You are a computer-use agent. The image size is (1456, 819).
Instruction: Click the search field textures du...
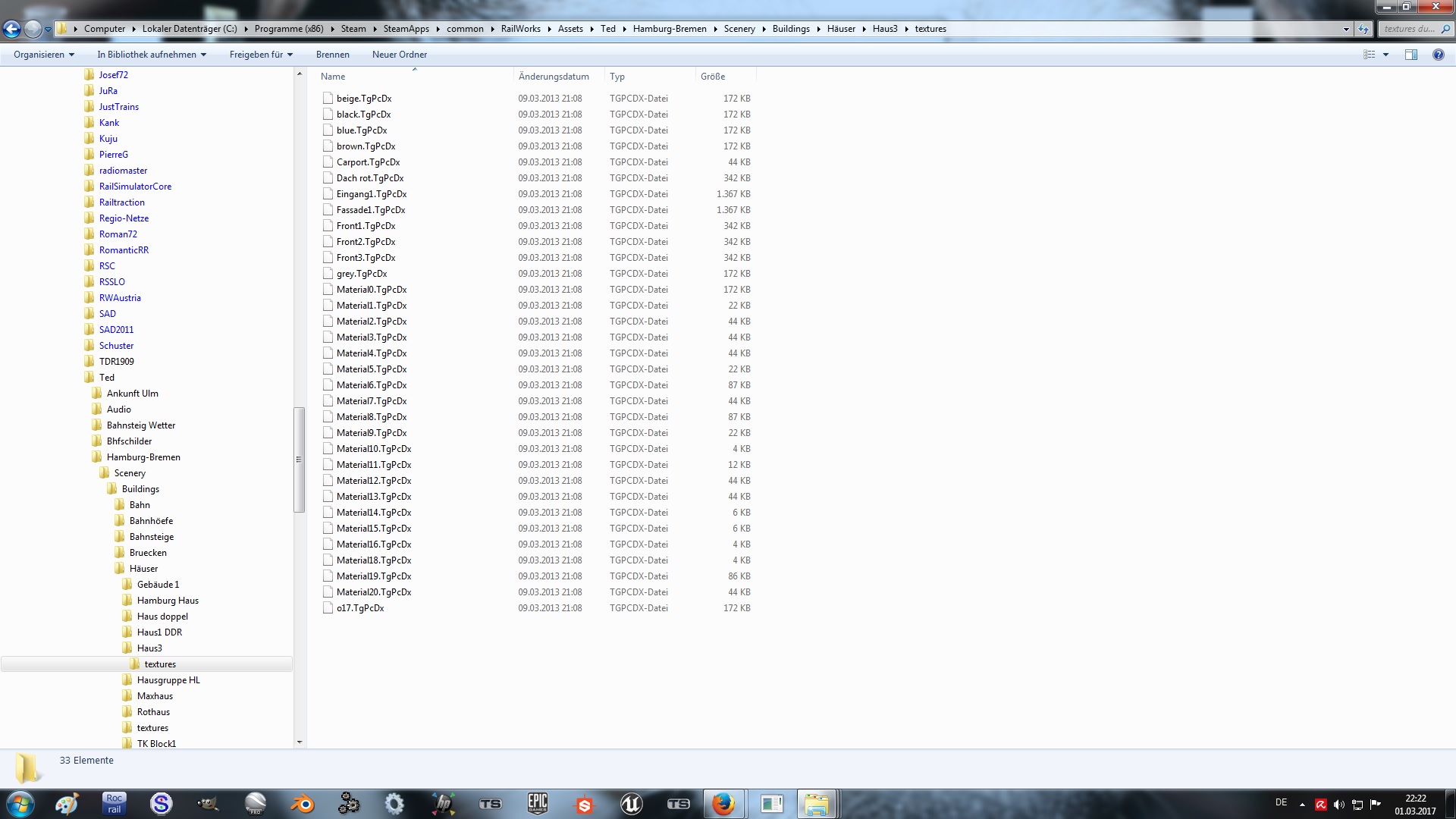click(1408, 29)
